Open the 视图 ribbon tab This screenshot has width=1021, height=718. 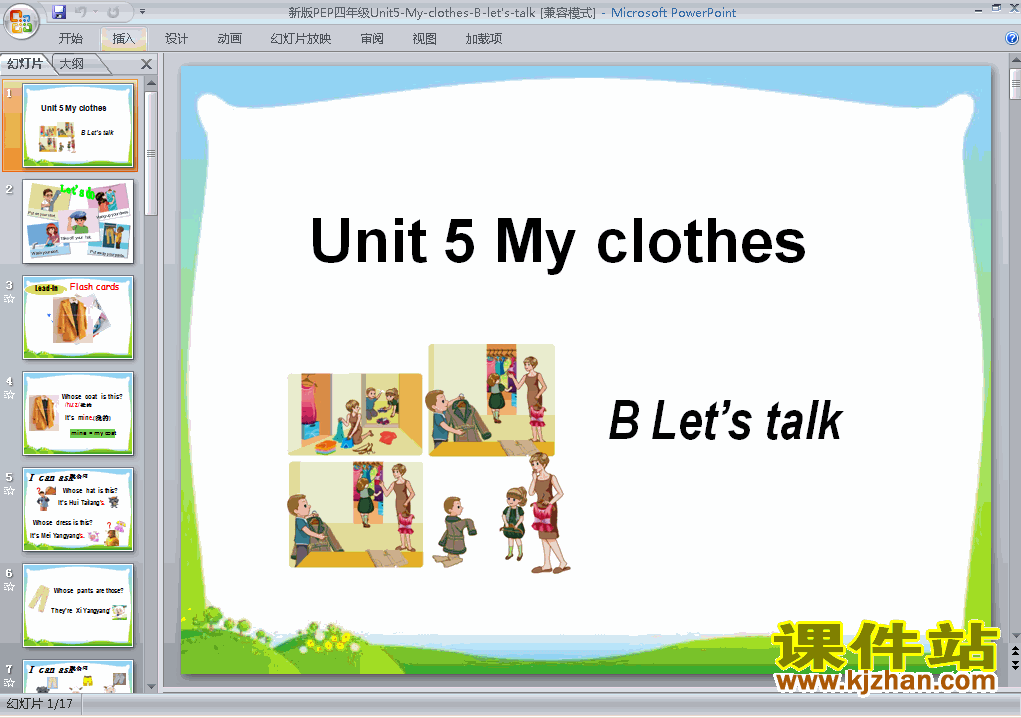pyautogui.click(x=425, y=39)
